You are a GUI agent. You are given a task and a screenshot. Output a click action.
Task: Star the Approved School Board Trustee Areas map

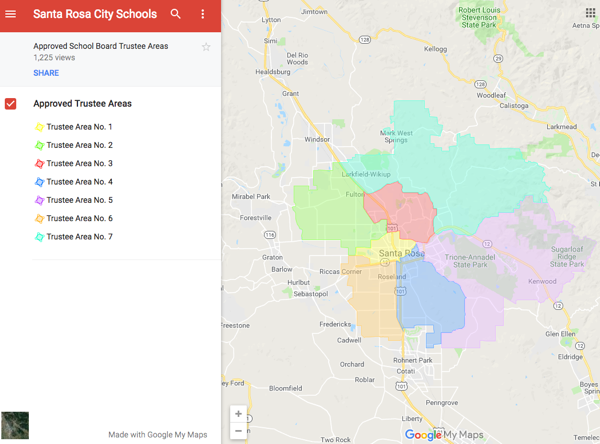point(206,47)
